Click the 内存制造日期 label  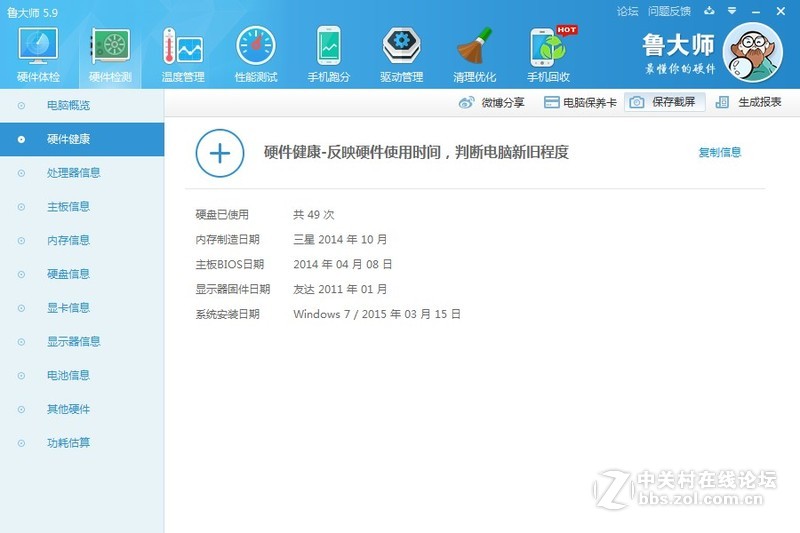(228, 239)
